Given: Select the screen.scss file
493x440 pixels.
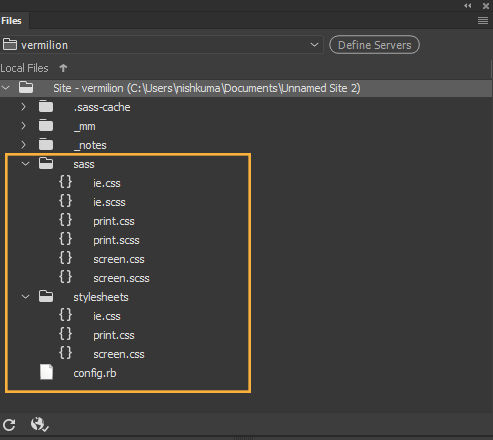Looking at the screenshot, I should click(x=121, y=278).
